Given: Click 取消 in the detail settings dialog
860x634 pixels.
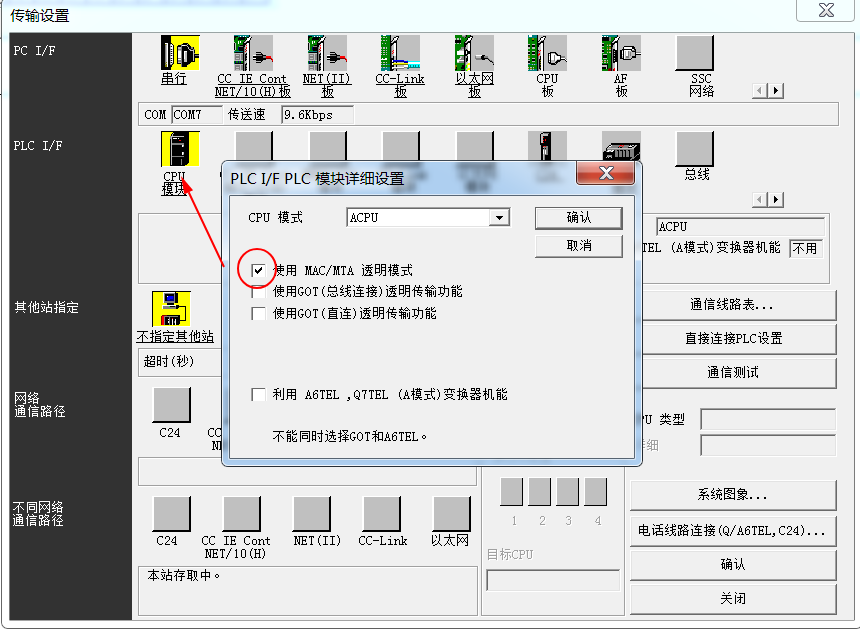Looking at the screenshot, I should 579,246.
